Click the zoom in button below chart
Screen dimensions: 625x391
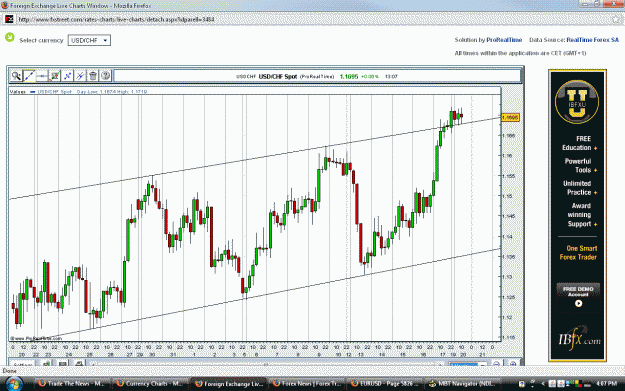(513, 364)
